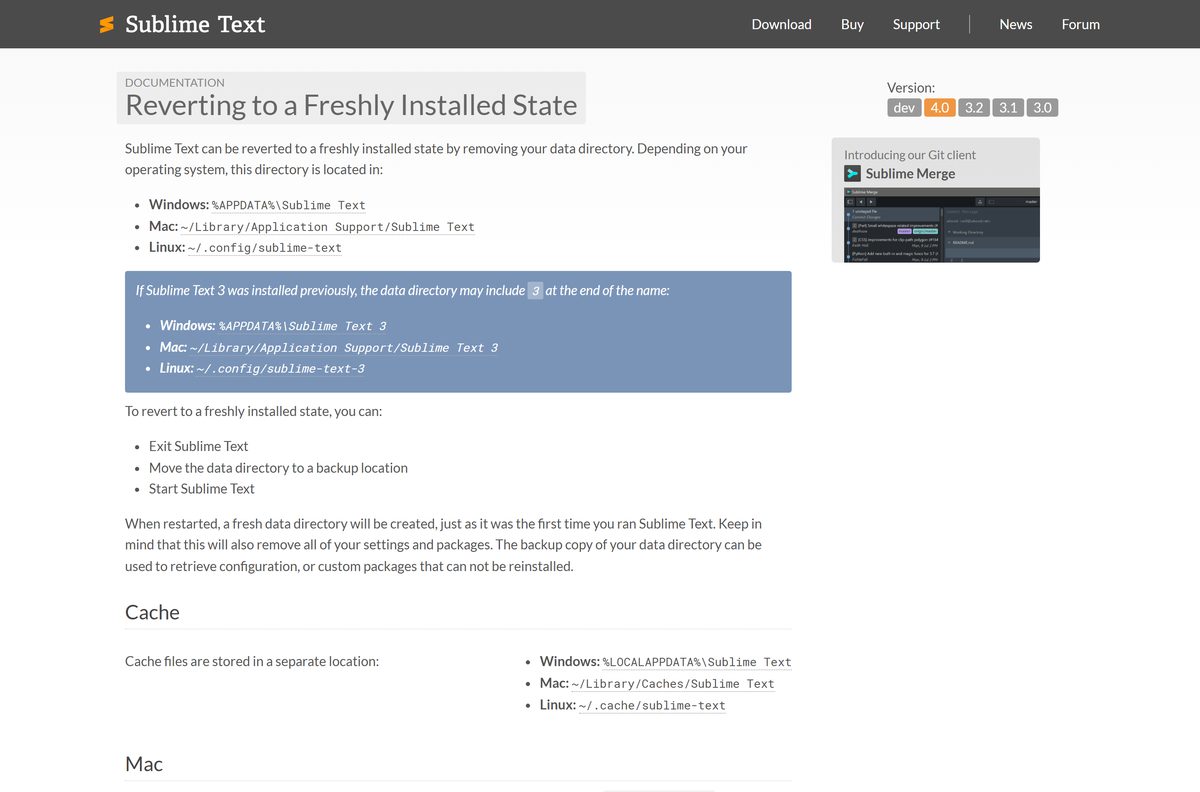
Task: Visit the Forum link
Action: (1080, 24)
